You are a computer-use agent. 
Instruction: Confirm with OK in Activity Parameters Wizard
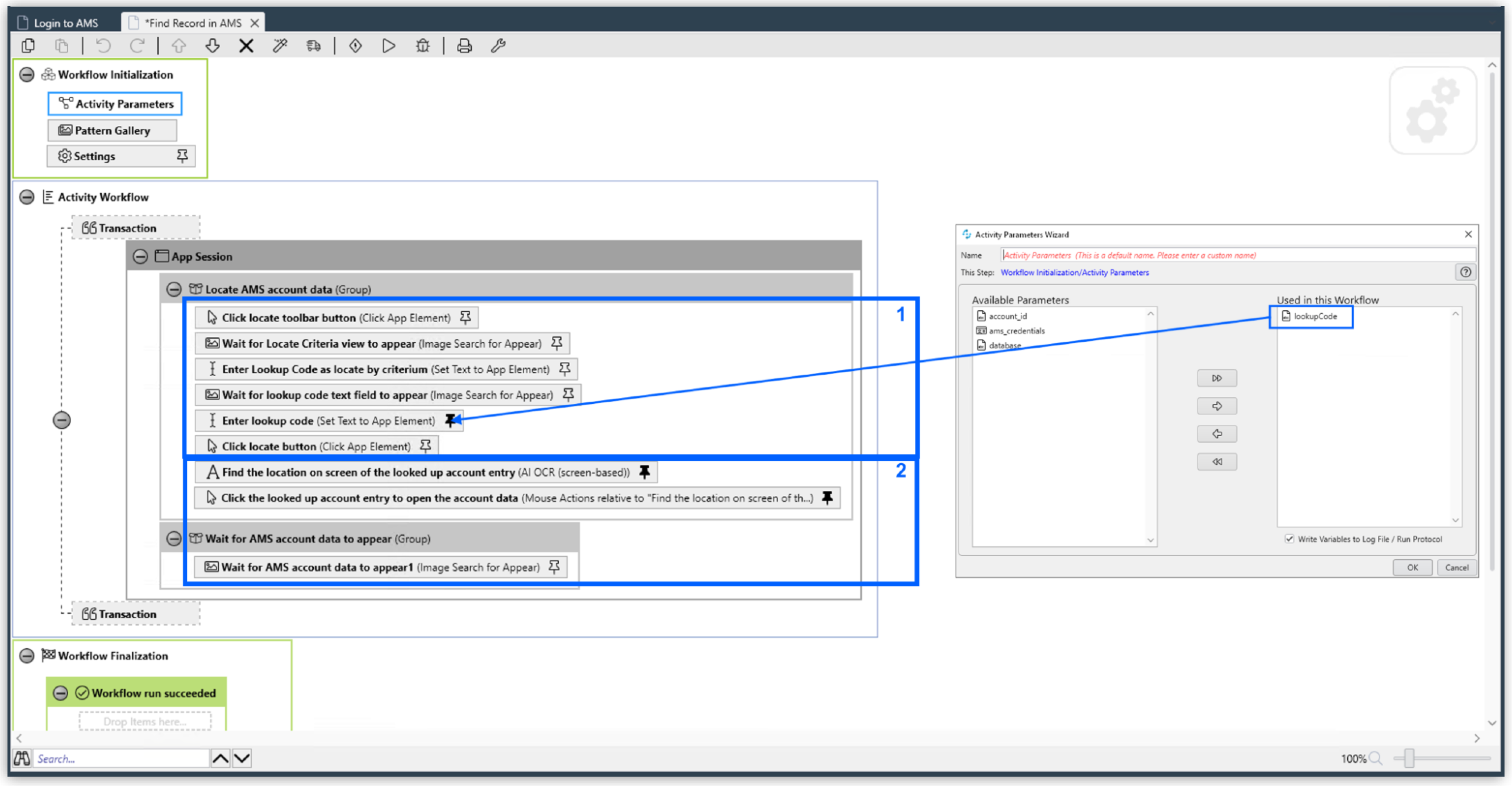[x=1413, y=567]
